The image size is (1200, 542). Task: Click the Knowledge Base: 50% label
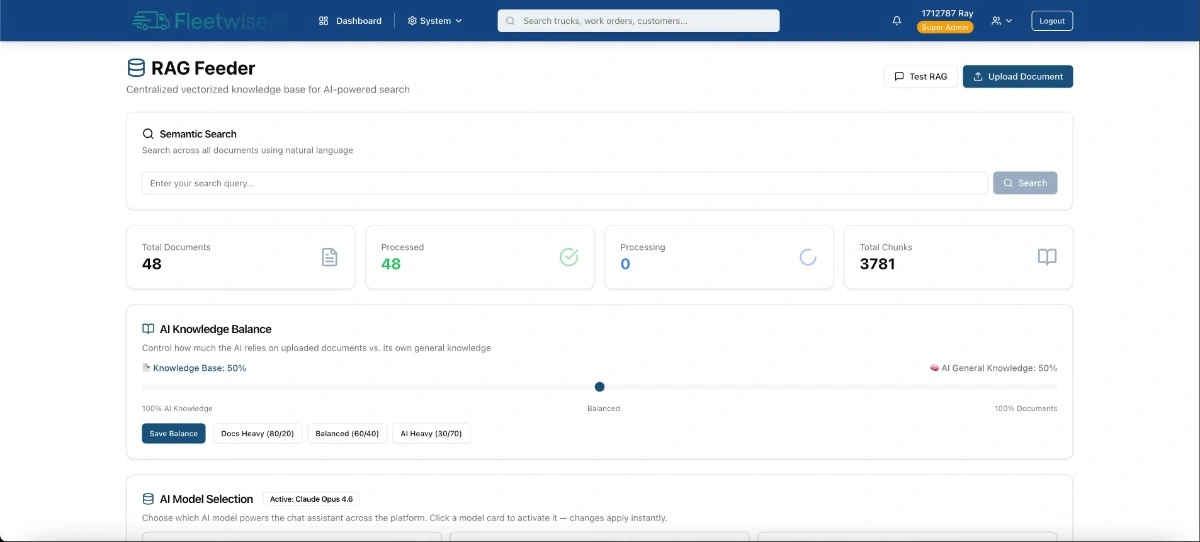point(195,368)
